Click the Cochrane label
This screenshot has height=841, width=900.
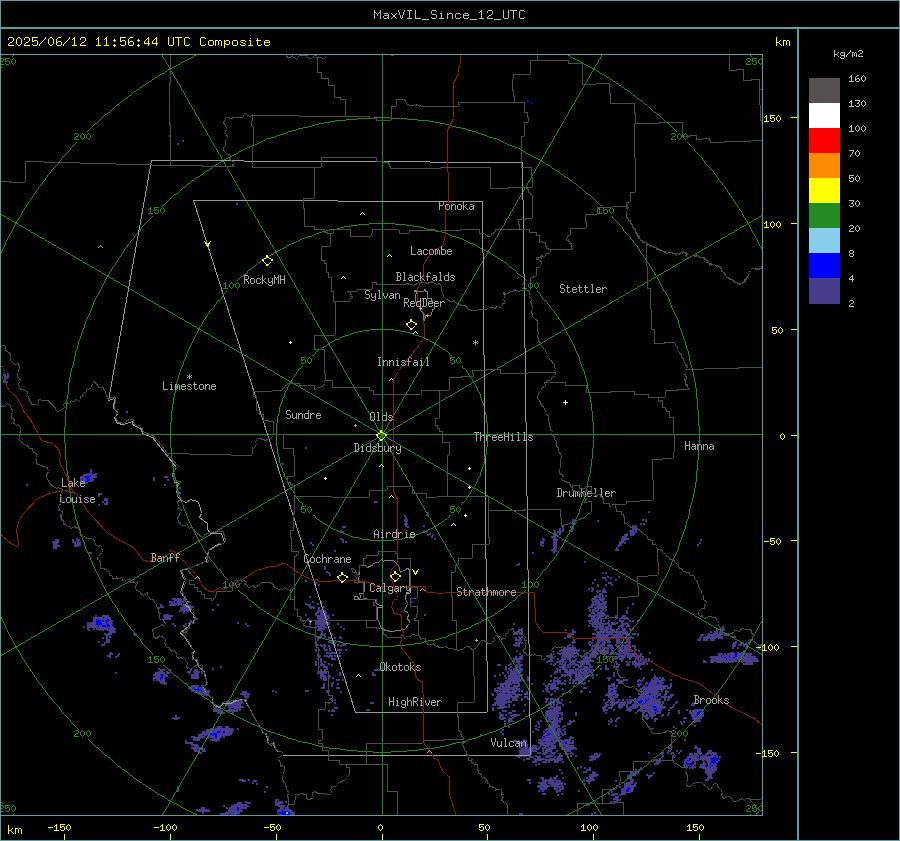tap(327, 559)
